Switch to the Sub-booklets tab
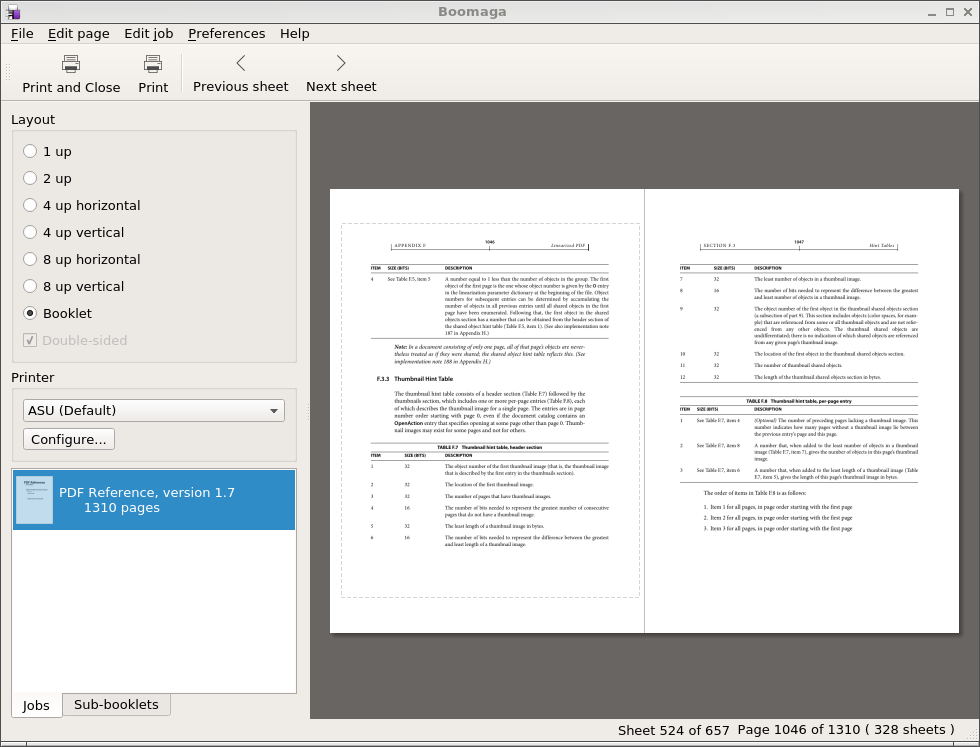 click(x=116, y=705)
